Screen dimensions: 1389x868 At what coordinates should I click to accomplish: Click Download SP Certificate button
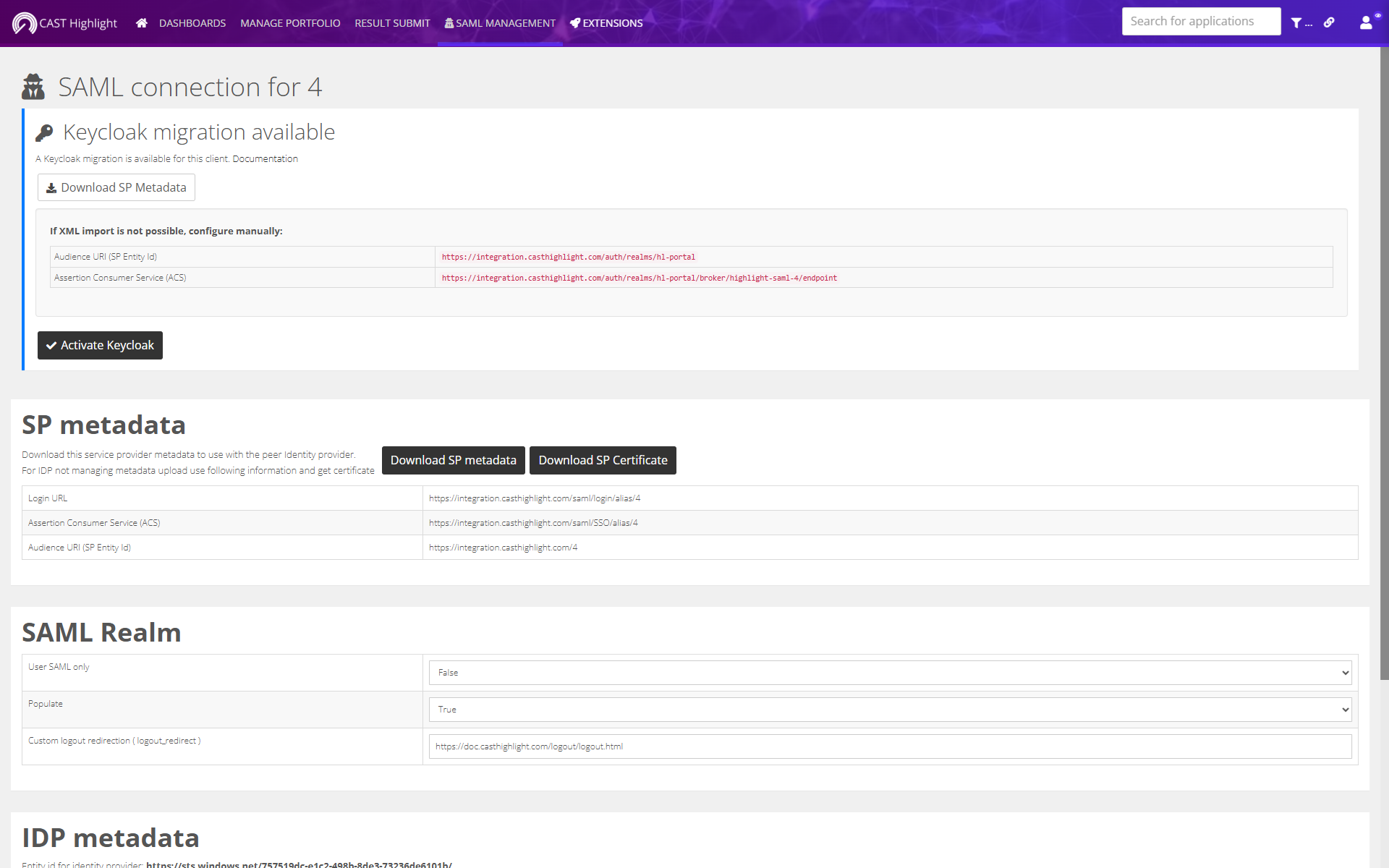[x=603, y=460]
